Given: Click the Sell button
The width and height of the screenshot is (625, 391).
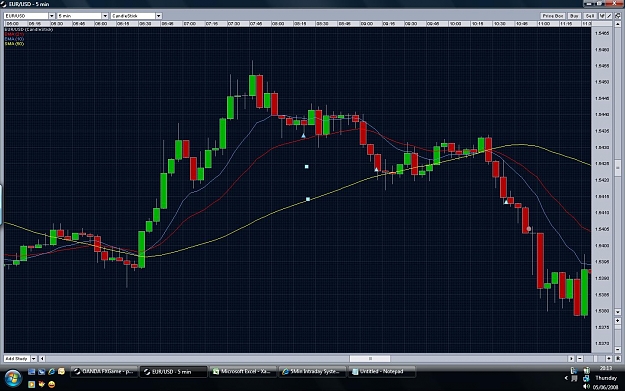Looking at the screenshot, I should (590, 16).
